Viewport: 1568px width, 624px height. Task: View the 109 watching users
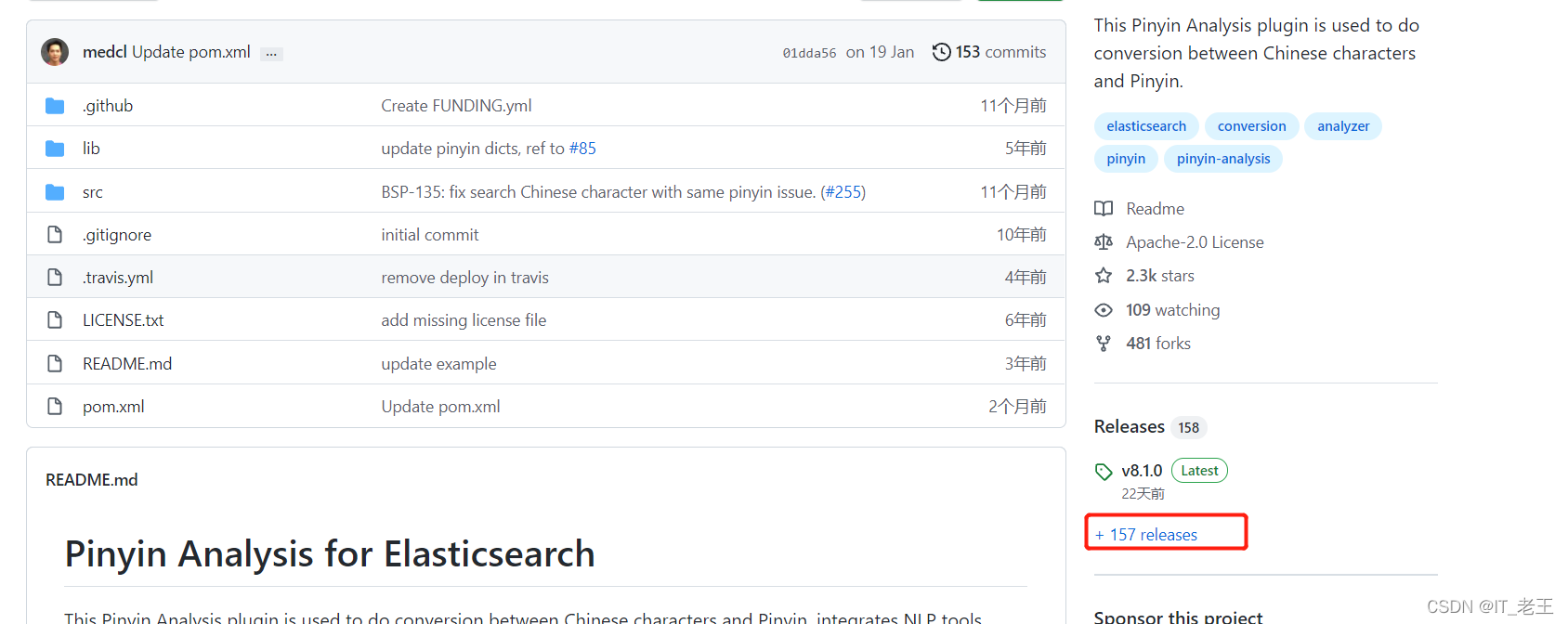coord(1172,310)
